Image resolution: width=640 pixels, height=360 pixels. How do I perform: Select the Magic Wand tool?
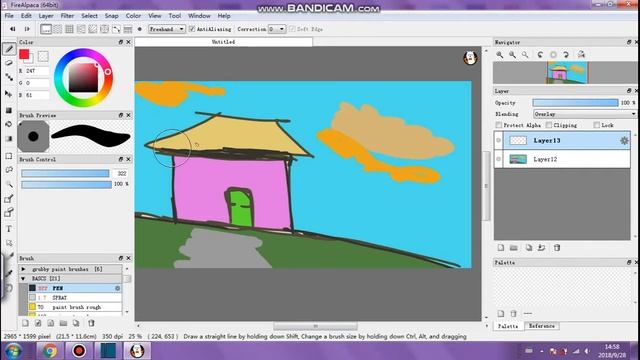tap(9, 184)
